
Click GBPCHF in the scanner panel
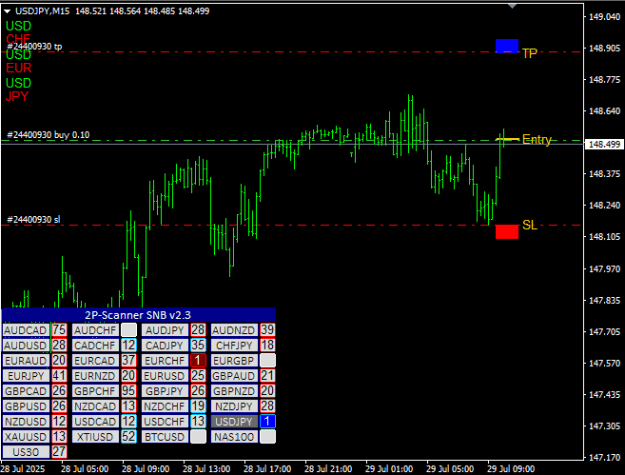pos(95,391)
